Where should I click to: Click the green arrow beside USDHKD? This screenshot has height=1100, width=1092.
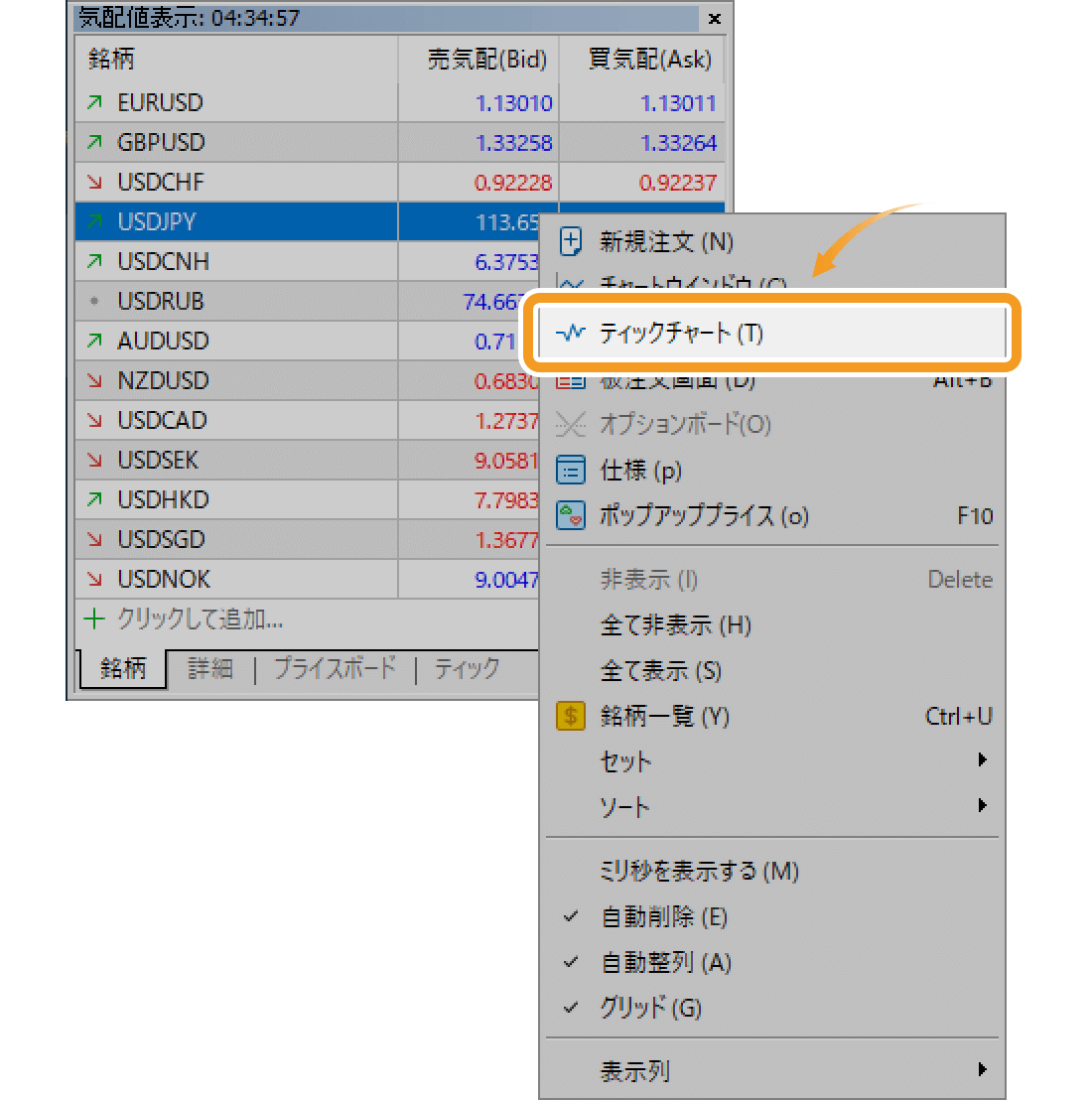tap(94, 499)
